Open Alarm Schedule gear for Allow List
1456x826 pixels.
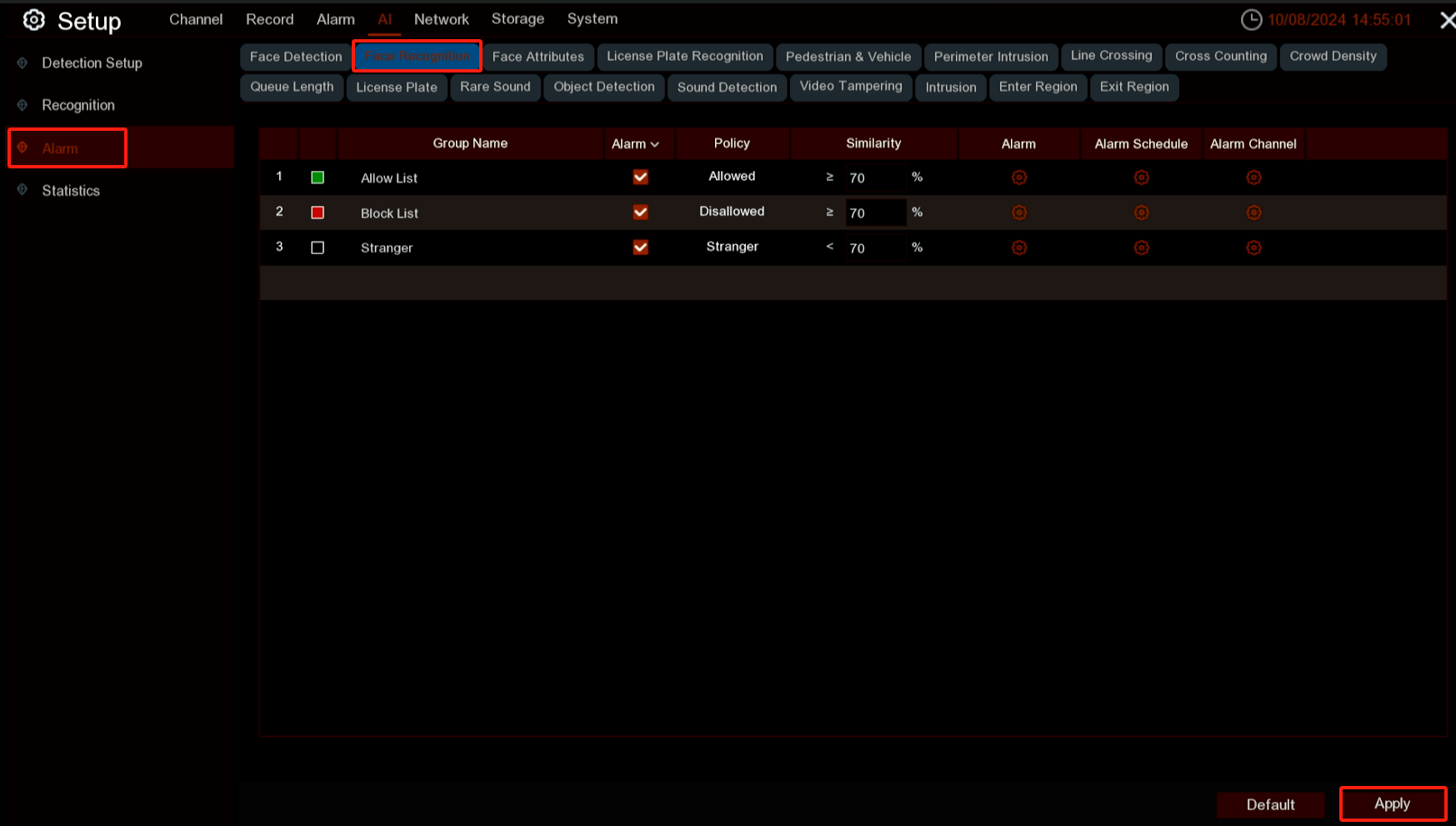pos(1141,178)
